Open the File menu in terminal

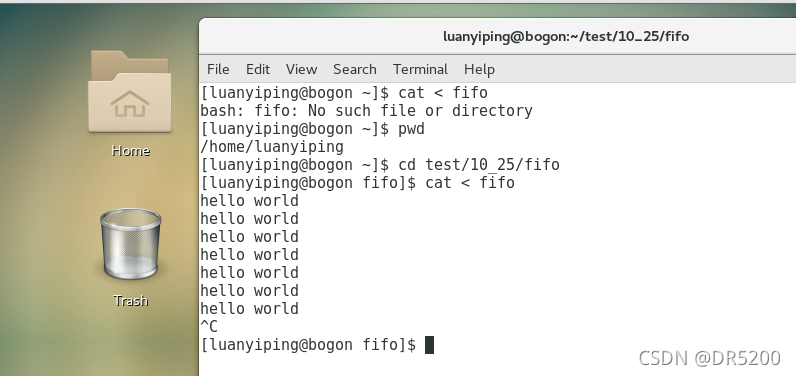(218, 69)
